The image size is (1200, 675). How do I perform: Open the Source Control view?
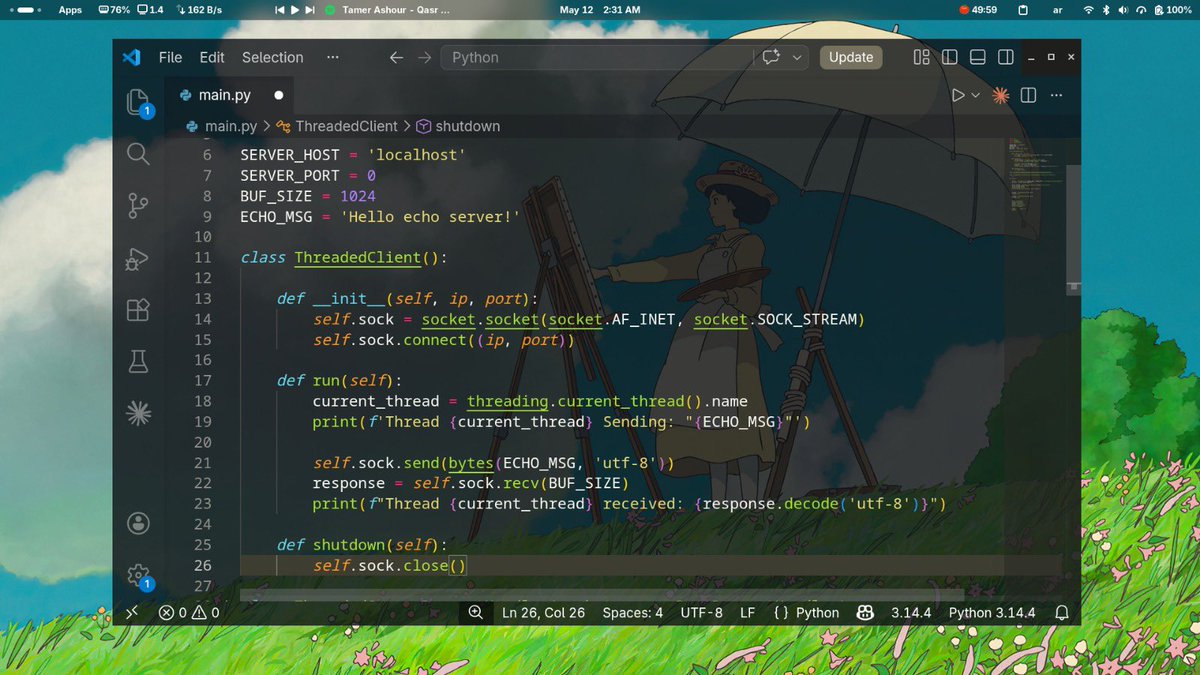138,206
